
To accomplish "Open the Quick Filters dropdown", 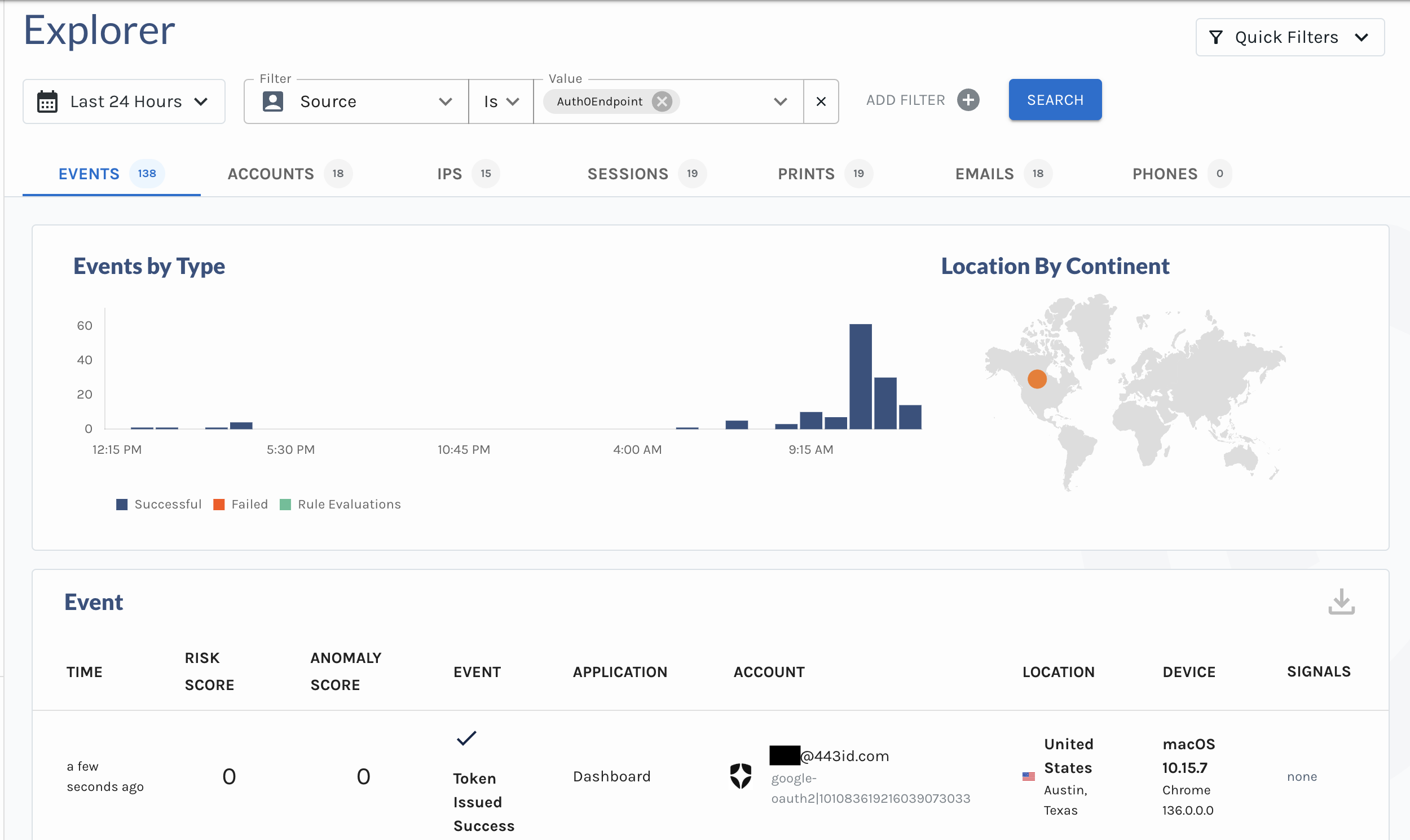I will point(1289,37).
